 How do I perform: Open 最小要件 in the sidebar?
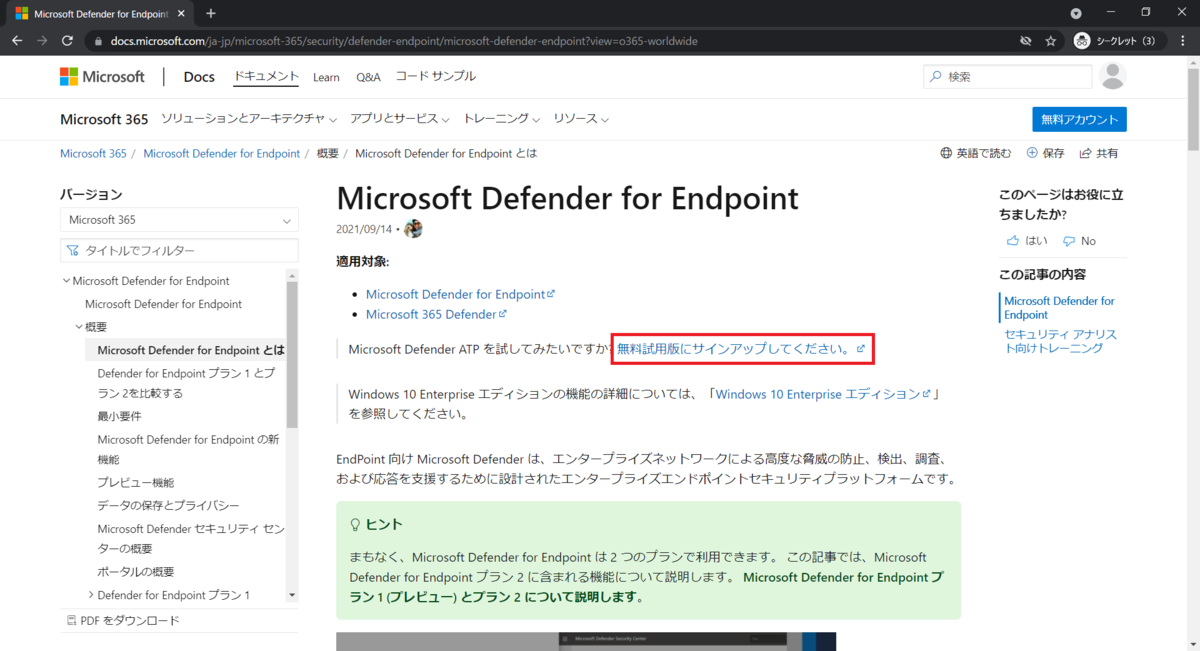(x=119, y=415)
